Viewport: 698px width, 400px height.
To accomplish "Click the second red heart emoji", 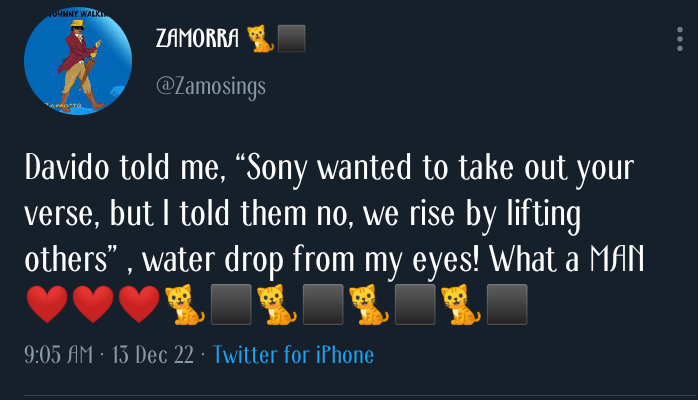I will pyautogui.click(x=92, y=305).
